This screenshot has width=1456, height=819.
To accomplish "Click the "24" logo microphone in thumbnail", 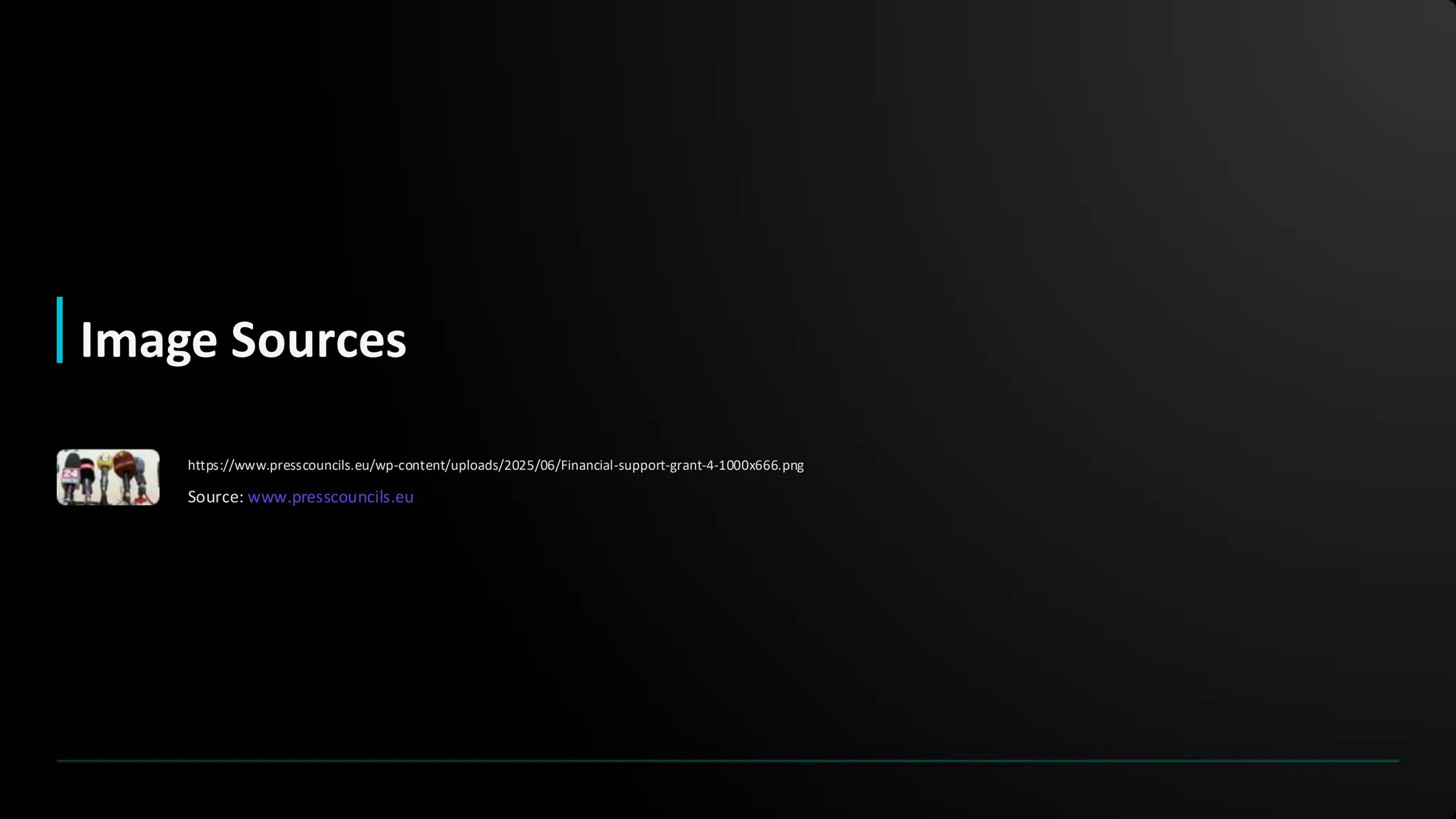I will (x=70, y=473).
